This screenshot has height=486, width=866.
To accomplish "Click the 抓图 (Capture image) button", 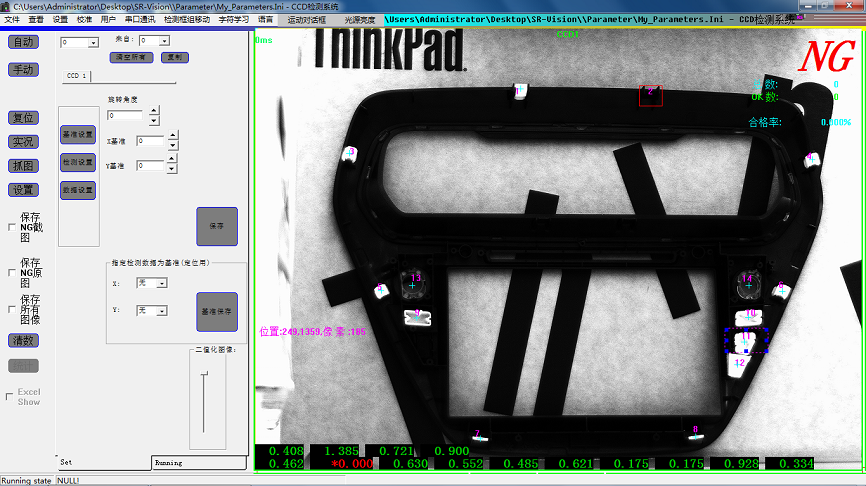I will [x=23, y=166].
